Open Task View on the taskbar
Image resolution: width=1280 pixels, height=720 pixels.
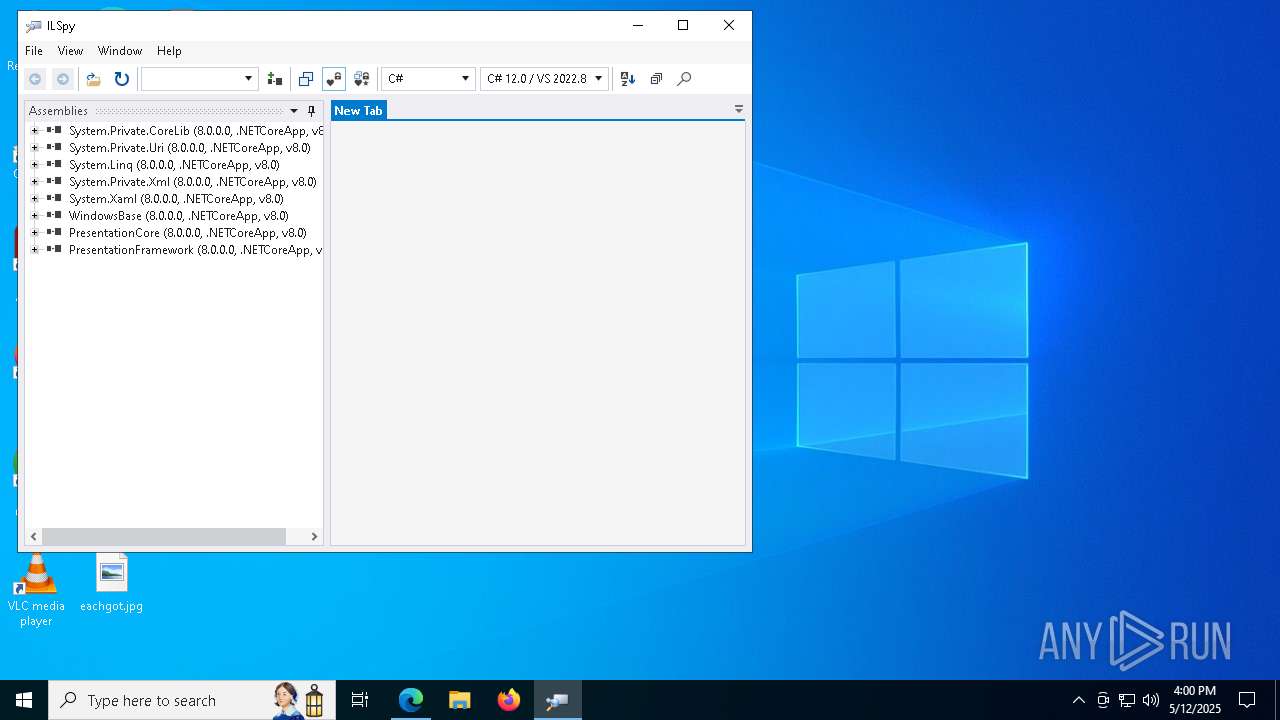coord(360,700)
